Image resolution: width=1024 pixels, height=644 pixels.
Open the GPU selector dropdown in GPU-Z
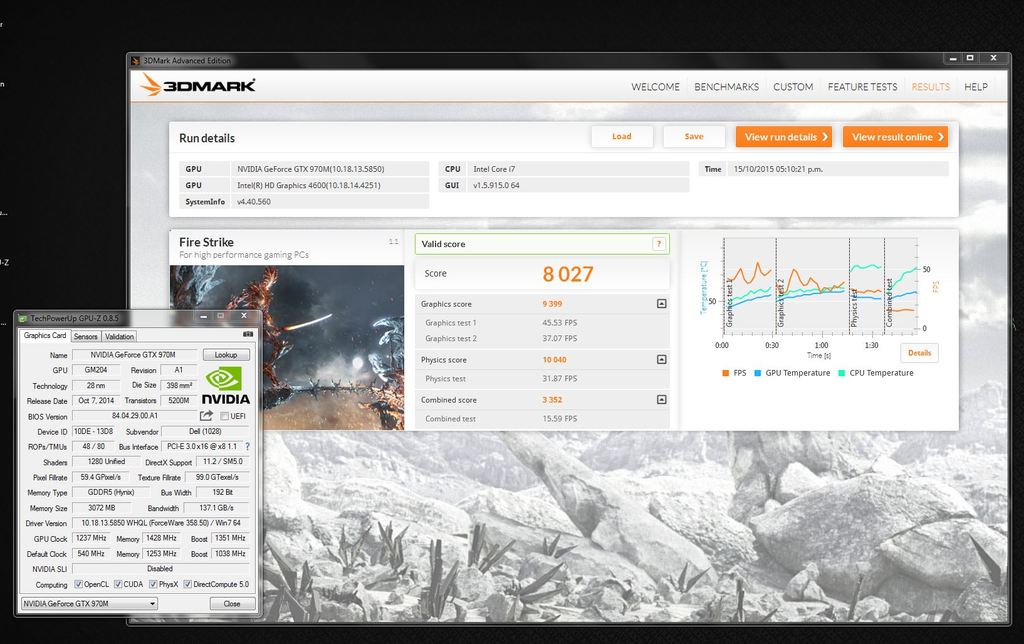point(89,604)
